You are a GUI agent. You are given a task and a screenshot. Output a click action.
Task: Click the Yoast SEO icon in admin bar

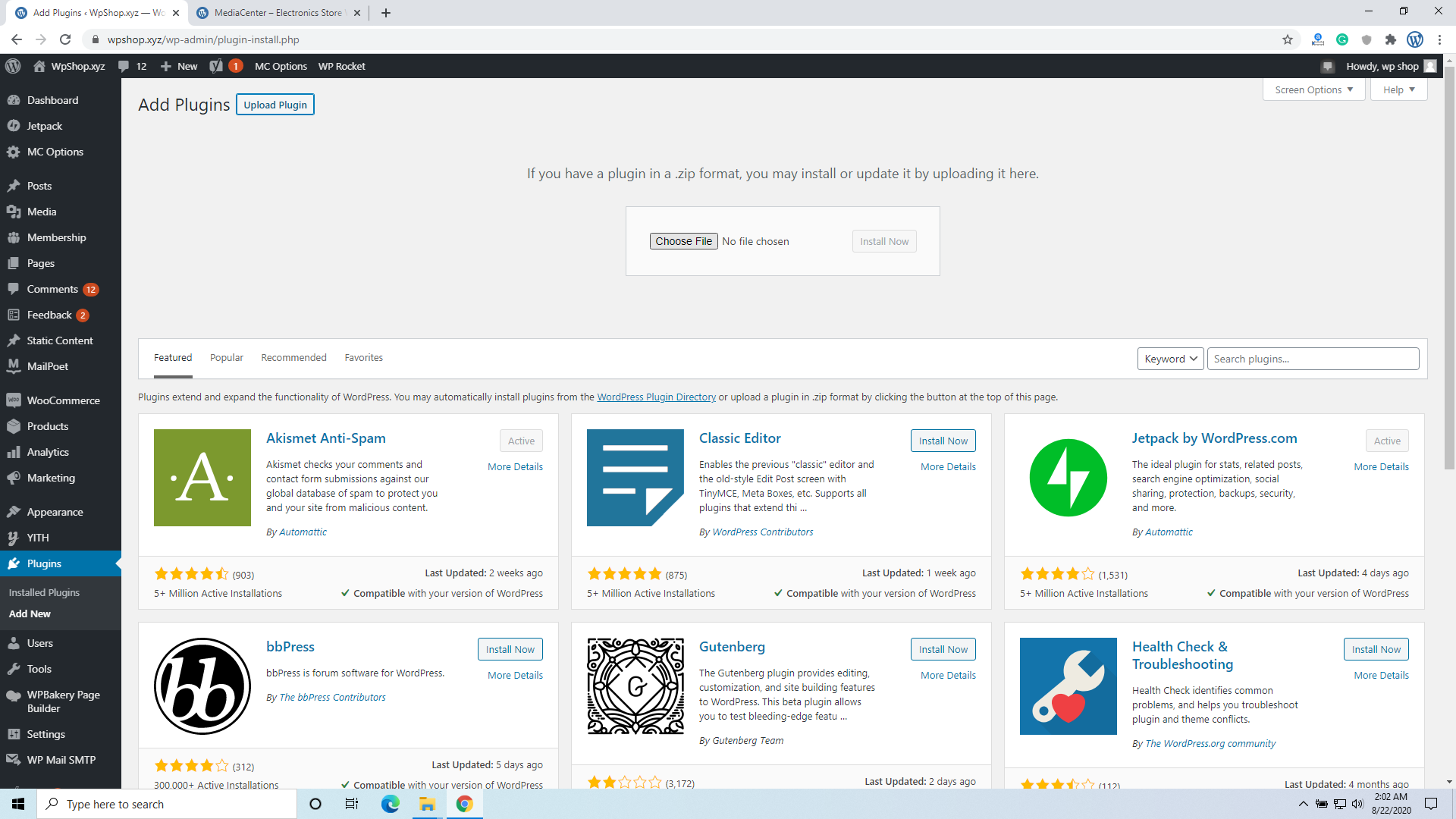pyautogui.click(x=216, y=66)
